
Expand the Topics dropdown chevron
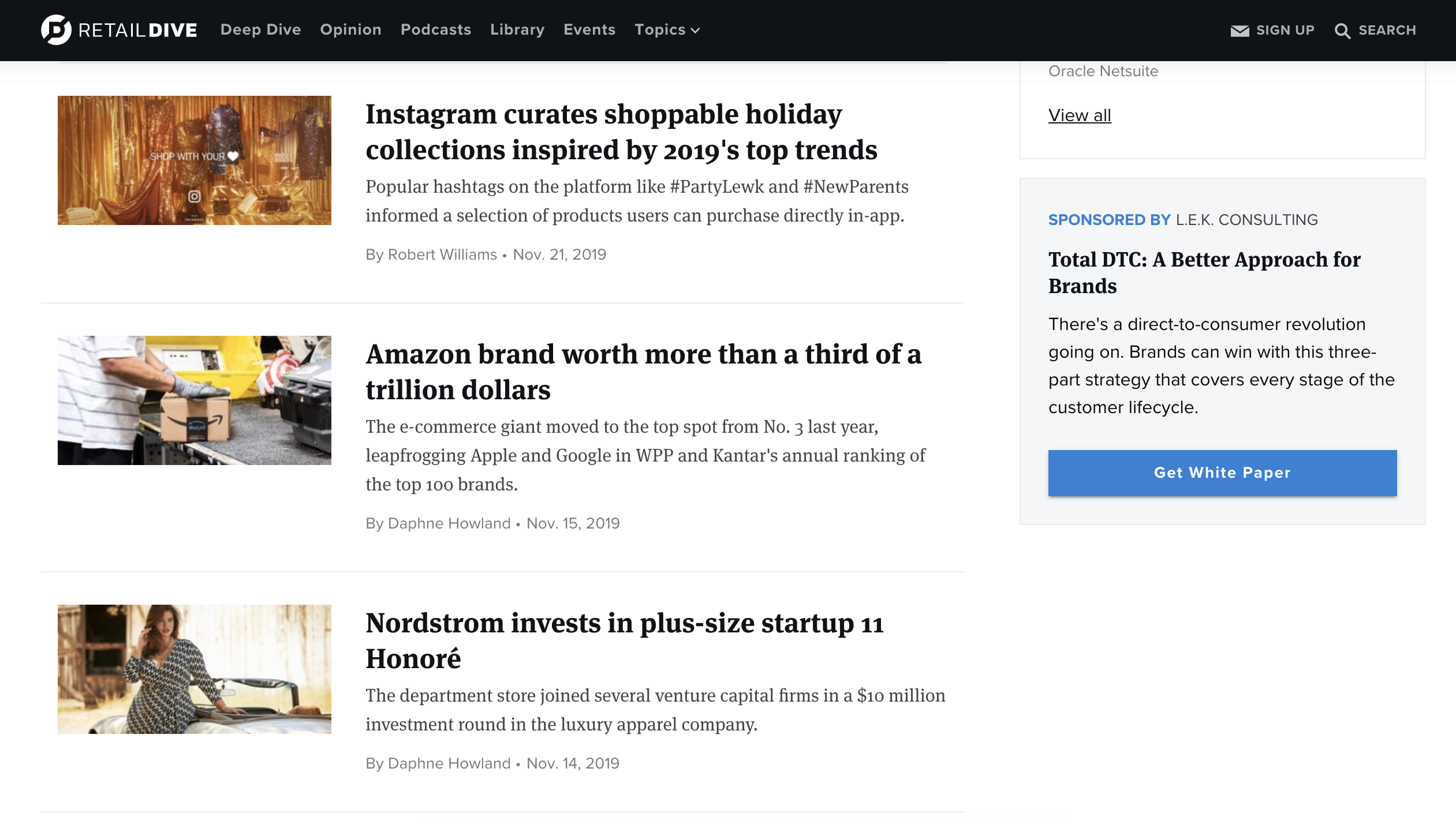(696, 31)
